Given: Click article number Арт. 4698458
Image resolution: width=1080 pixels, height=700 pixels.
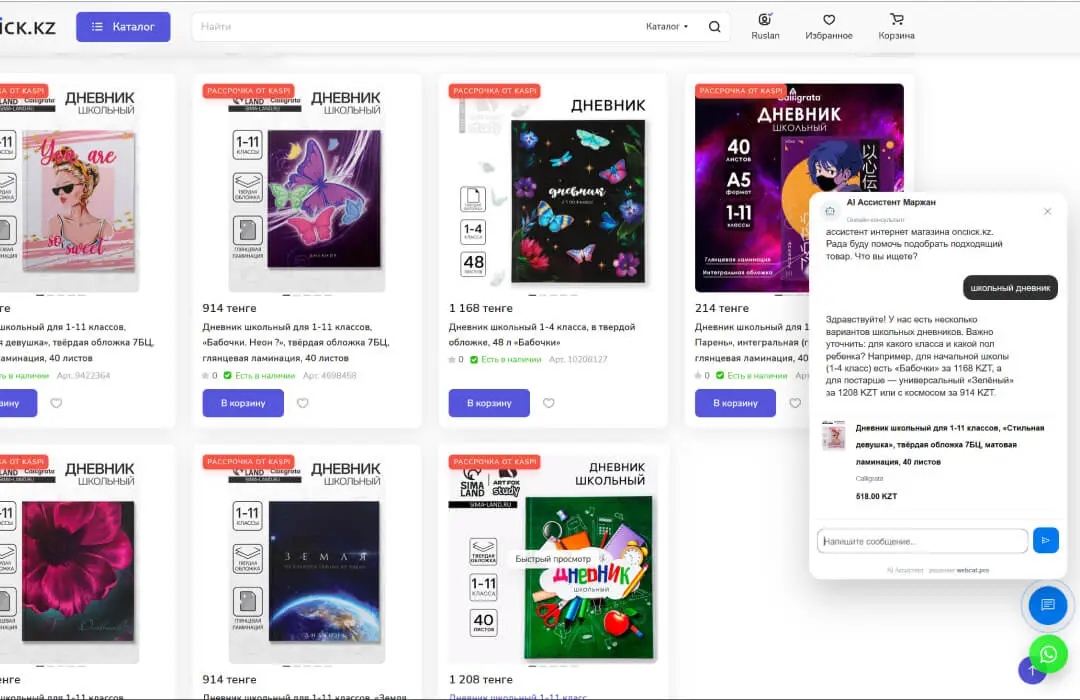Looking at the screenshot, I should [x=330, y=375].
